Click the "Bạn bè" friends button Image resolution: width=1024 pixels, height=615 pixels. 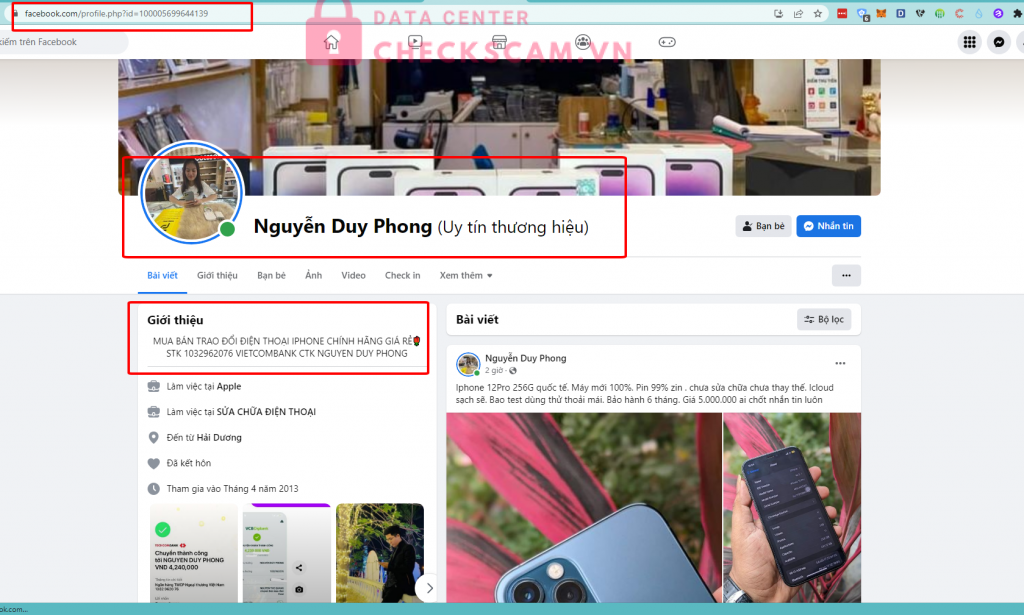pyautogui.click(x=762, y=226)
